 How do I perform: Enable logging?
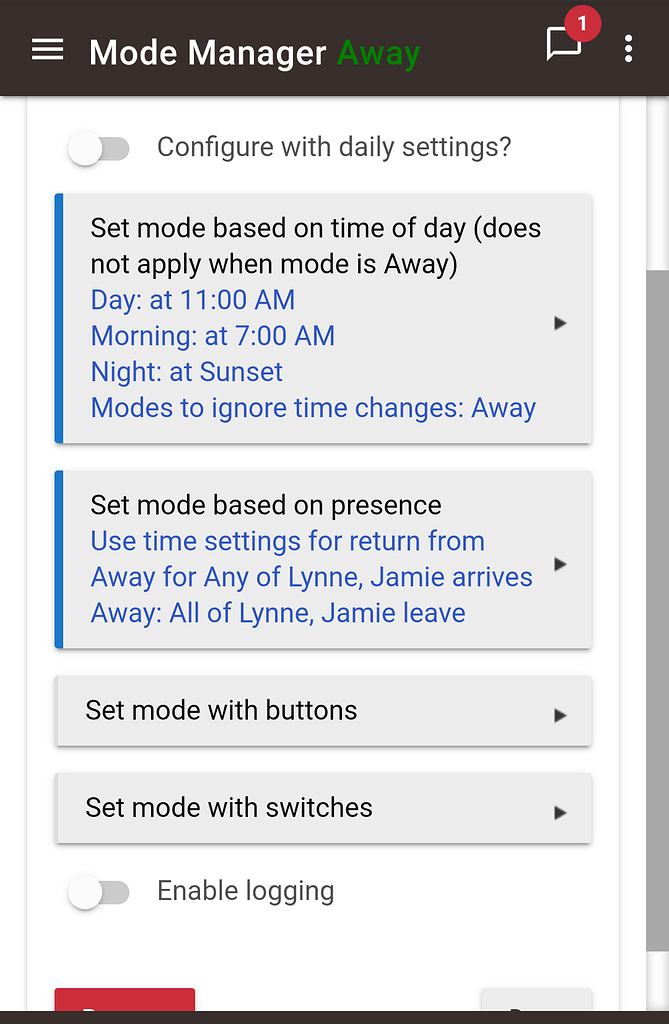(98, 891)
